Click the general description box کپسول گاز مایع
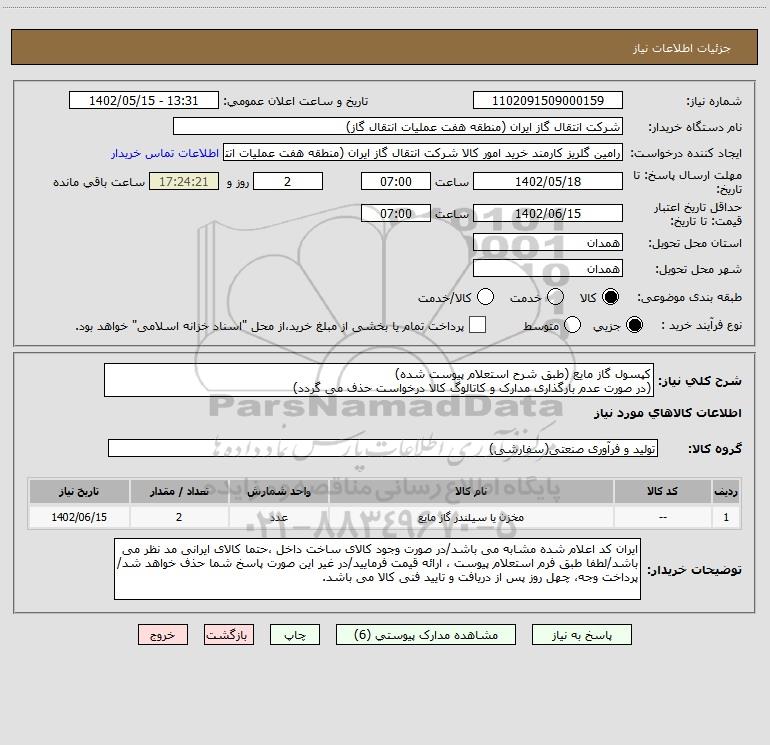 pyautogui.click(x=379, y=381)
